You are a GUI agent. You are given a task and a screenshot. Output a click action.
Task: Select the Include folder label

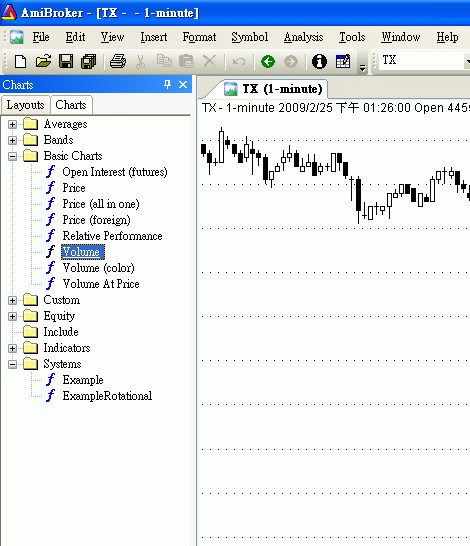pos(61,332)
